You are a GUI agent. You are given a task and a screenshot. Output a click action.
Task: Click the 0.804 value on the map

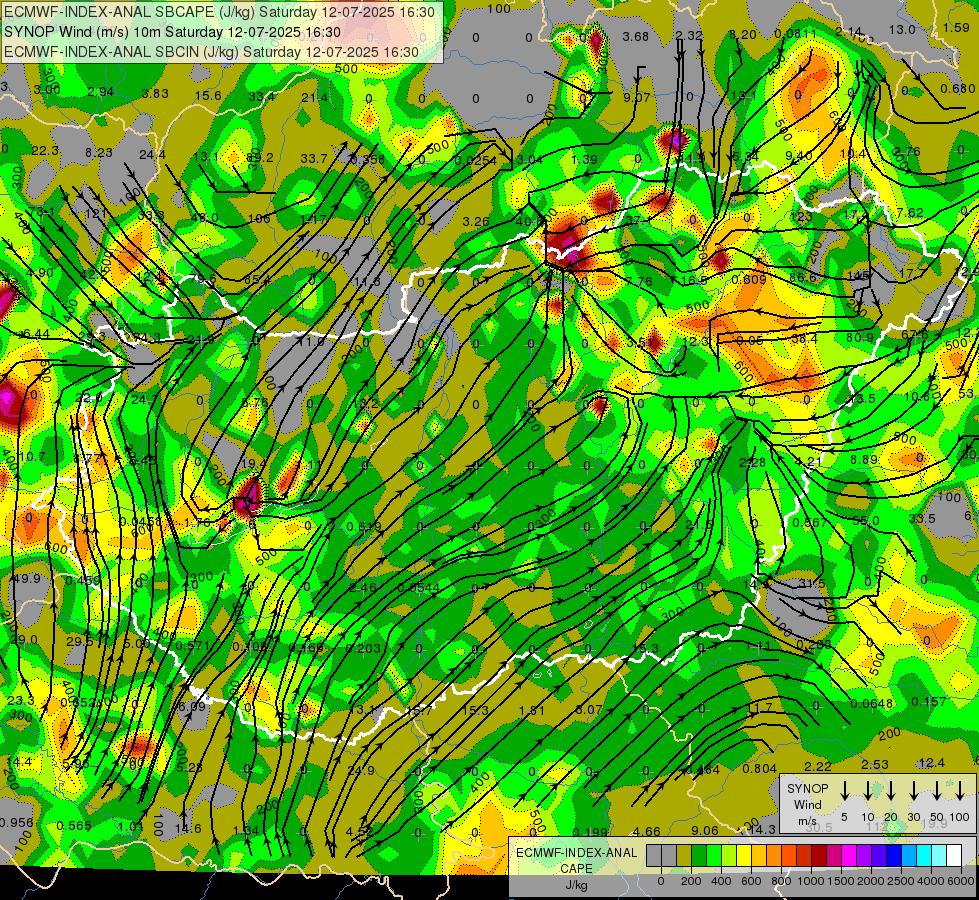pyautogui.click(x=759, y=768)
